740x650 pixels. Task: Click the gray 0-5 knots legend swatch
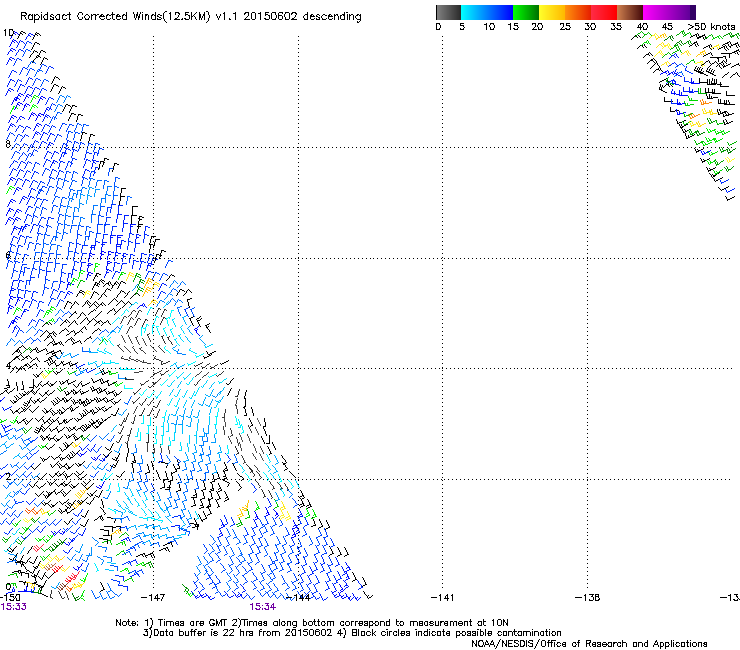[448, 12]
